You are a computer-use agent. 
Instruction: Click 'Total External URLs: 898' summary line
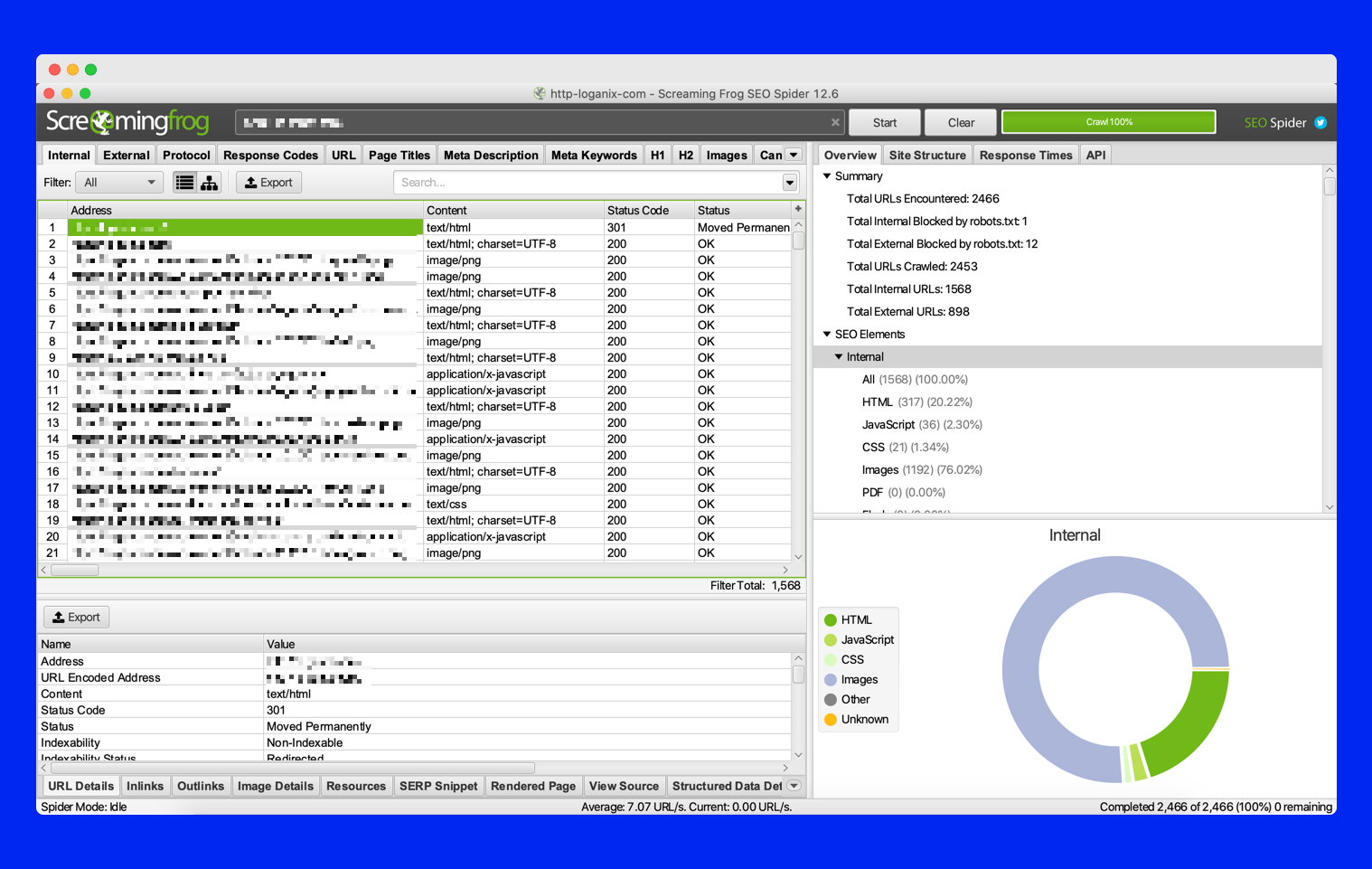pos(908,312)
